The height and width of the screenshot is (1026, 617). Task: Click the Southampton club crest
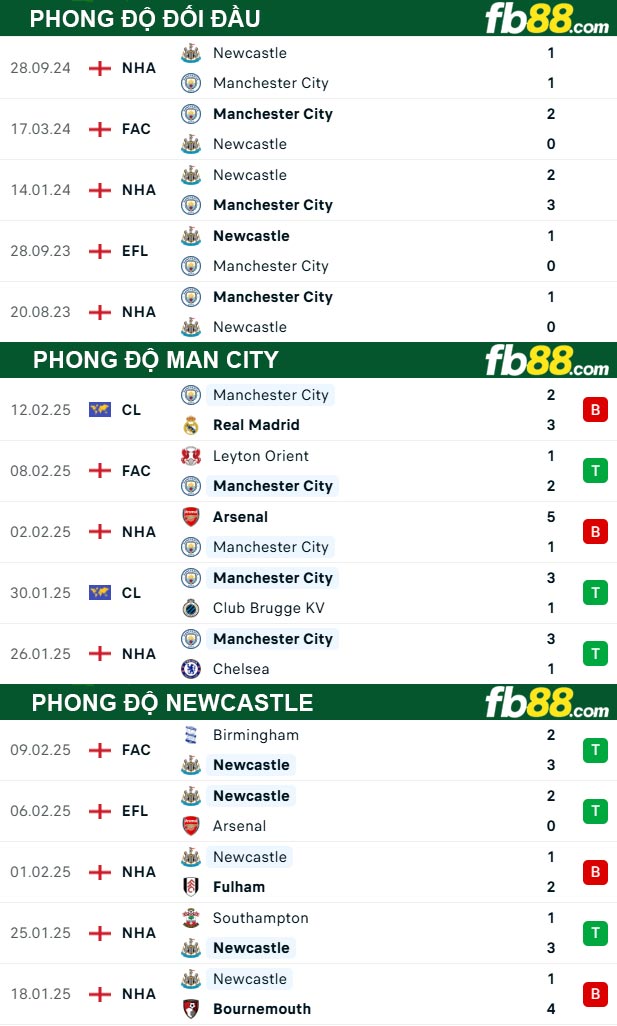pos(190,917)
